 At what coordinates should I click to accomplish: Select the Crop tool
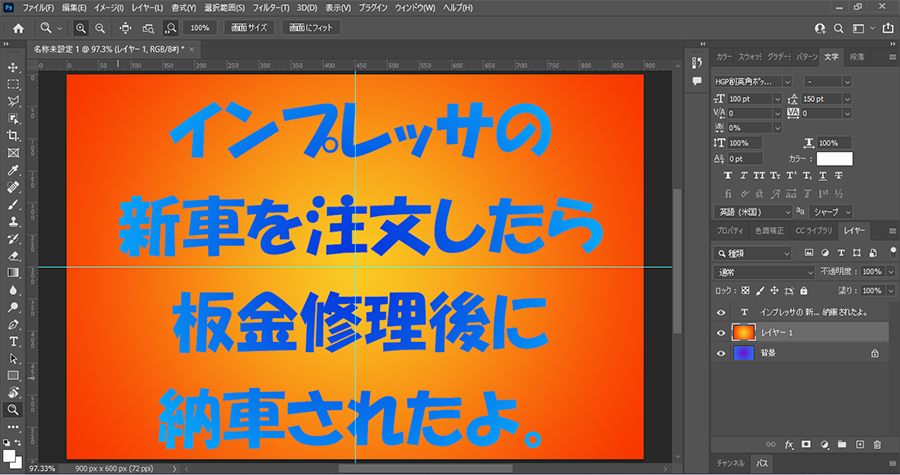[13, 135]
